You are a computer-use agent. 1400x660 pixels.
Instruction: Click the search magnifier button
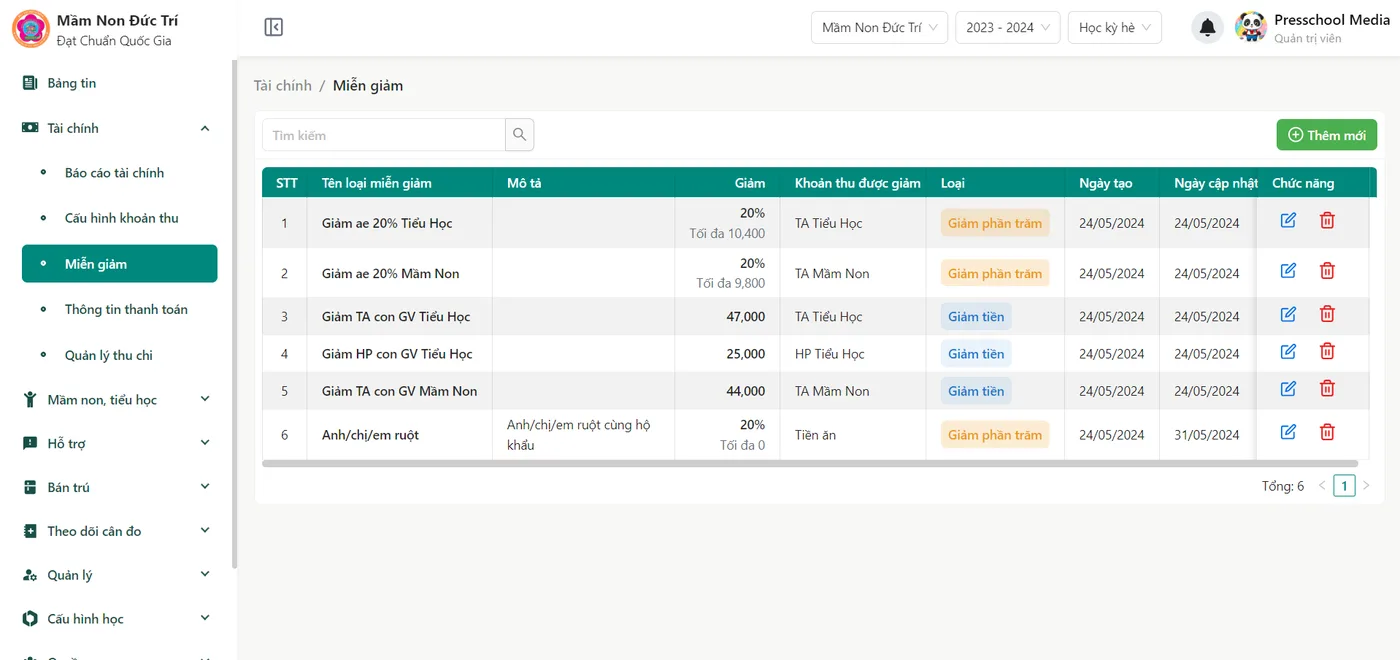(520, 135)
